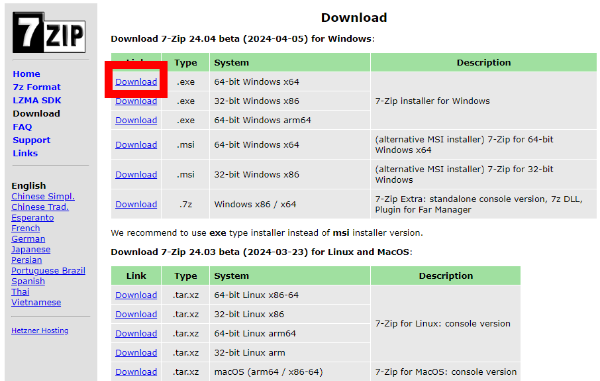Click the 7-Zip 24.03 beta Linux heading
The image size is (600, 381).
pos(261,252)
